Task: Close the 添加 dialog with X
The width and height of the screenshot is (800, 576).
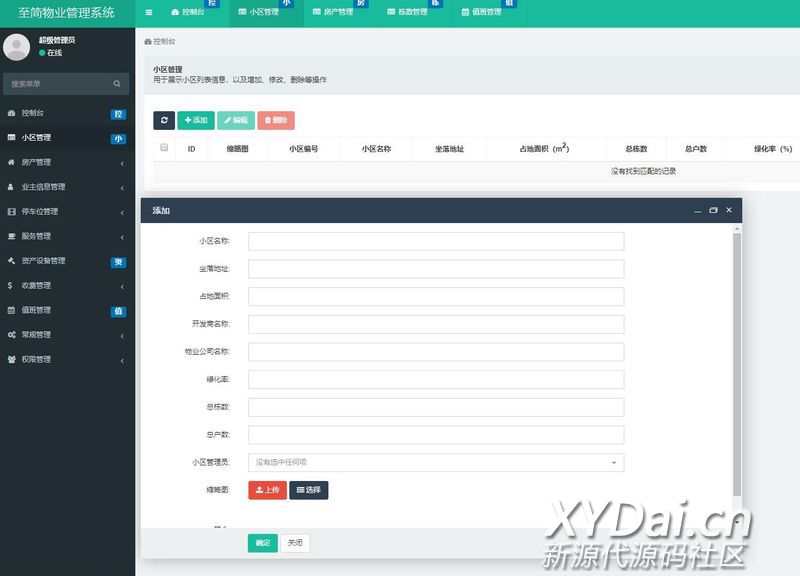Action: pos(729,210)
